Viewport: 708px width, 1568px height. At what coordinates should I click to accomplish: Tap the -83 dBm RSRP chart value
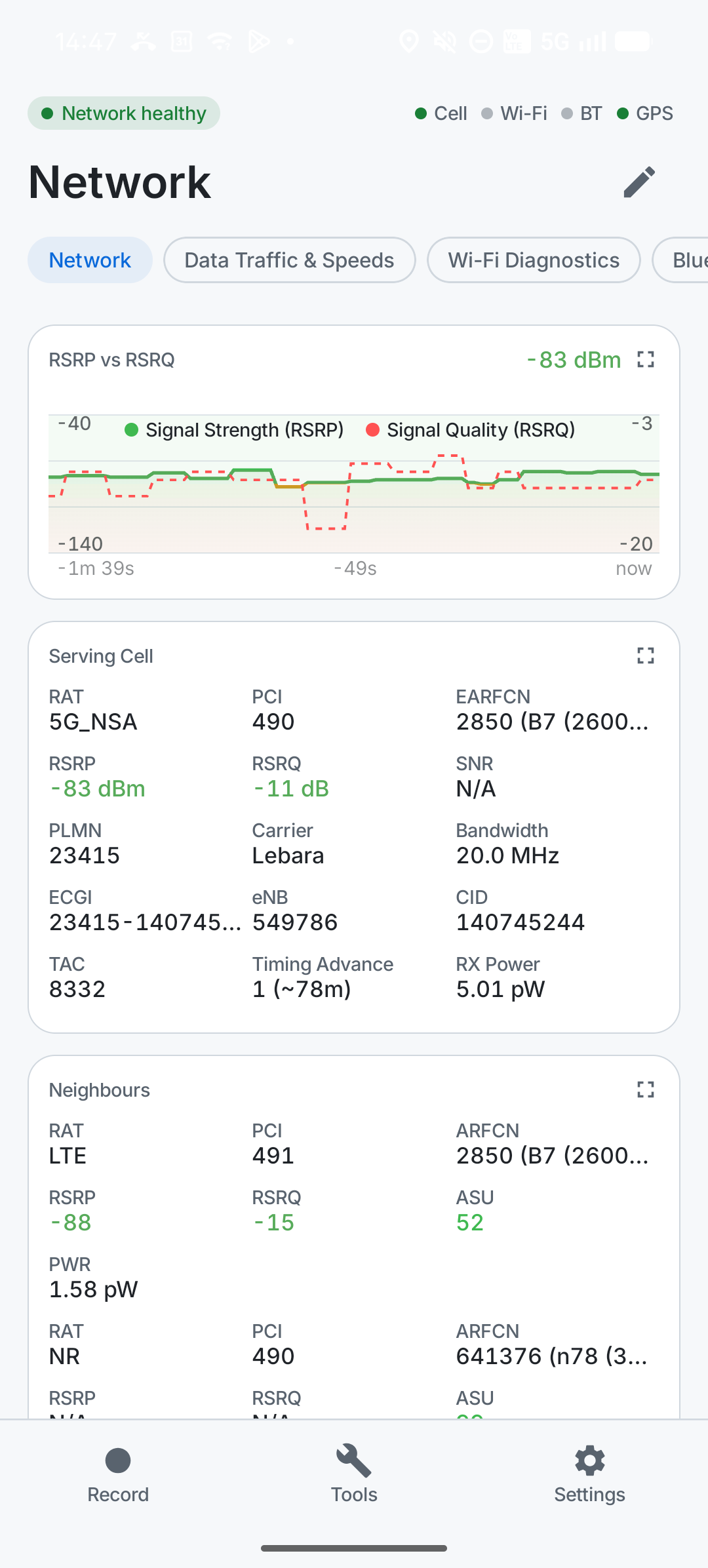(x=574, y=360)
